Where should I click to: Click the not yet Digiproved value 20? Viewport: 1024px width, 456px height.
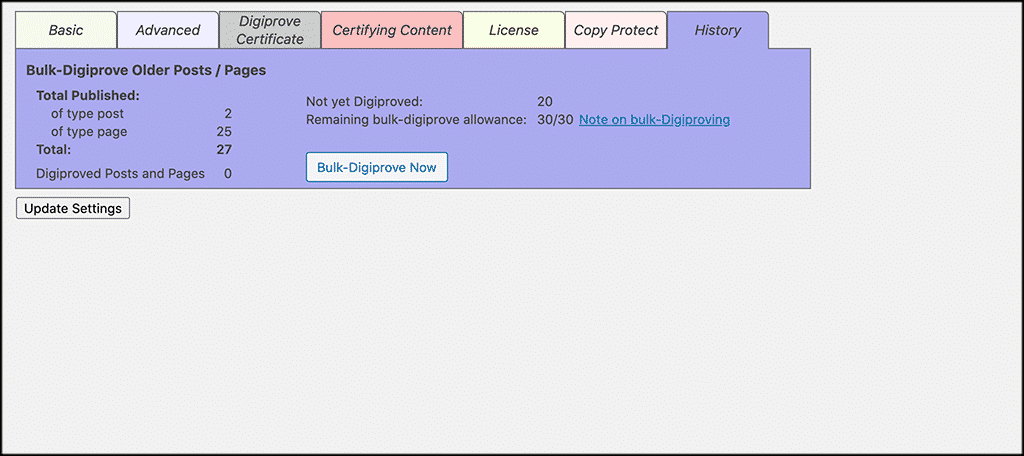point(545,102)
